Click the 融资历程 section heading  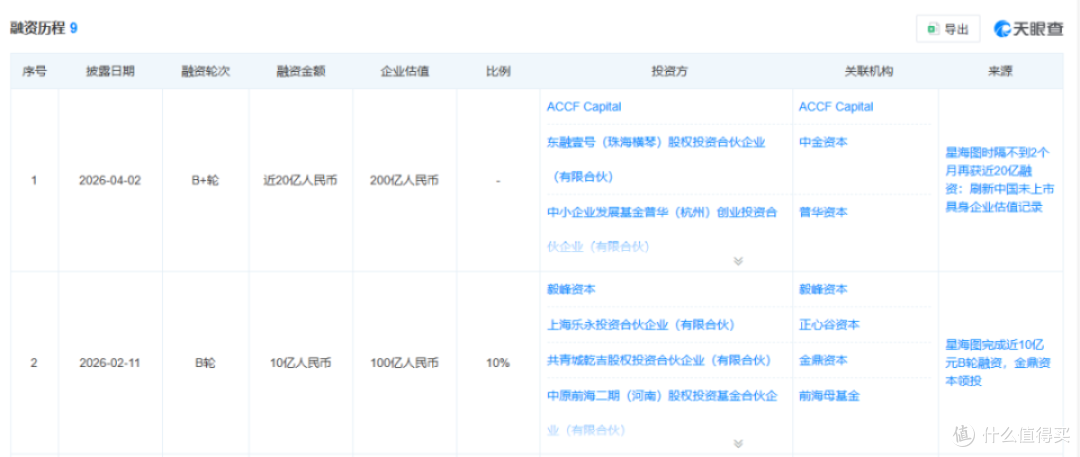[x=37, y=28]
